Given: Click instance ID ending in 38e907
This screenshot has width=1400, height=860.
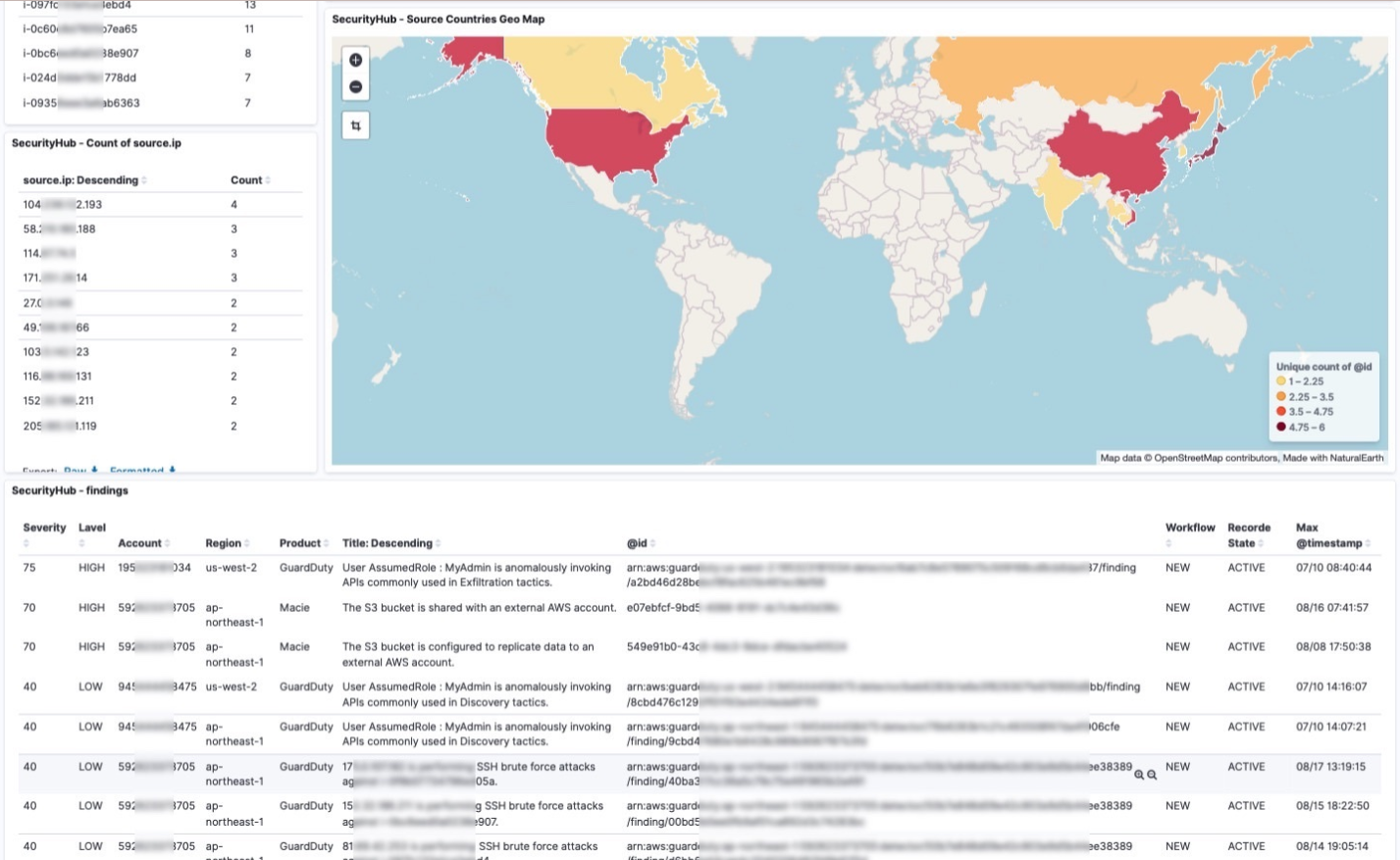Looking at the screenshot, I should tap(80, 54).
